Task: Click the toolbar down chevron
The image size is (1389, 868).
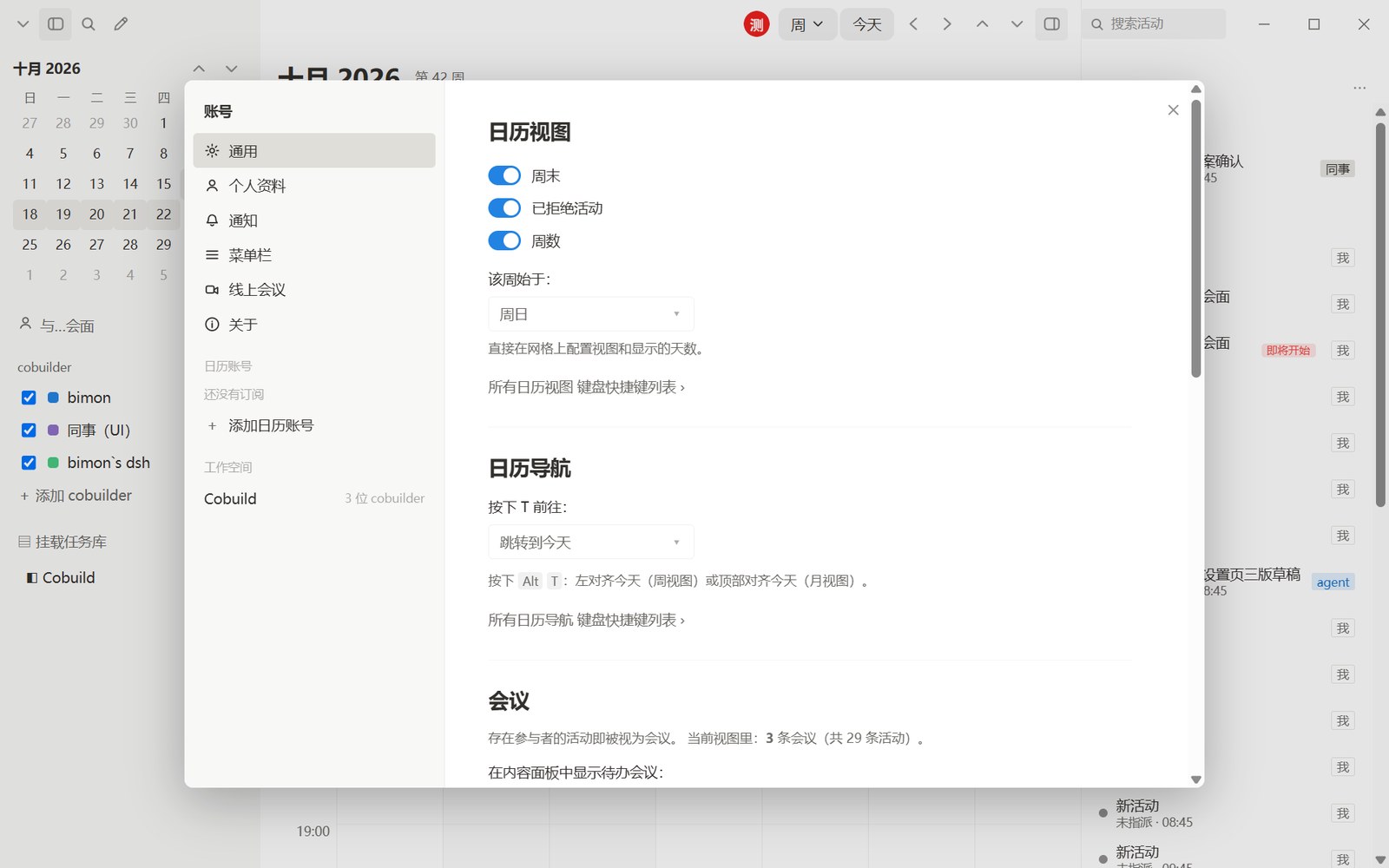Action: tap(1017, 24)
